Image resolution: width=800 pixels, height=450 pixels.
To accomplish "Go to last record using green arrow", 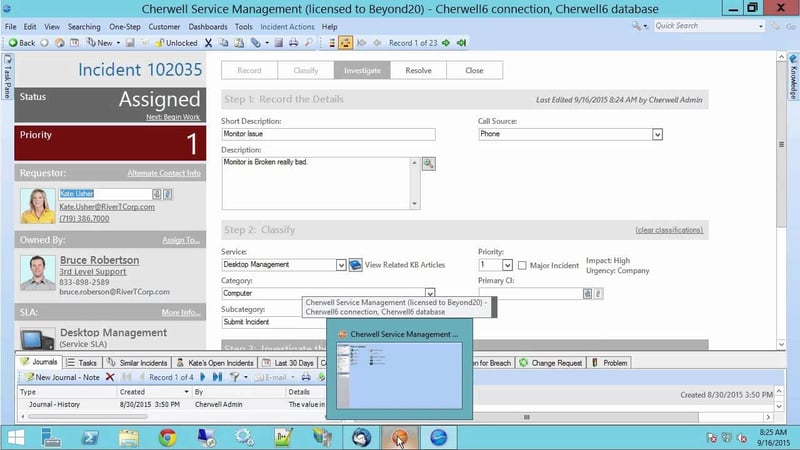I will click(460, 43).
